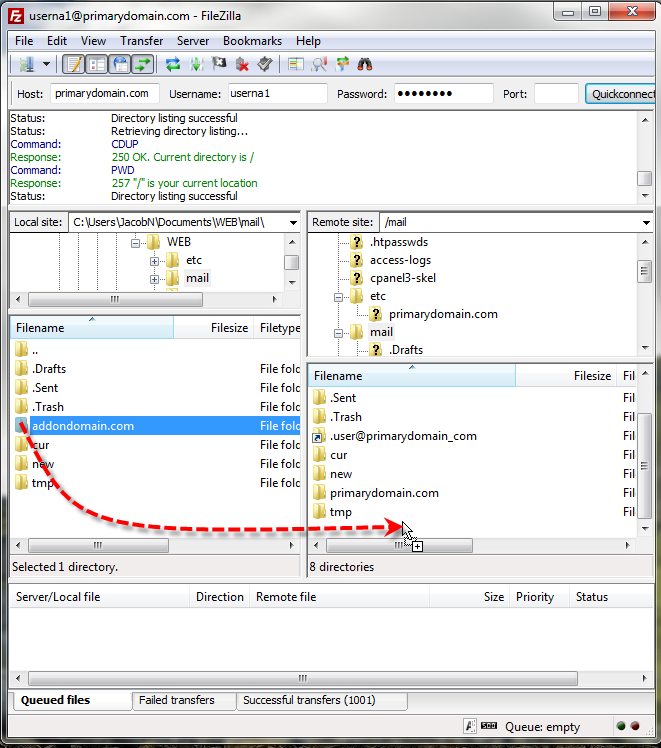Select .Drafts in the remote tree
Screen dimensions: 661x748
pos(405,350)
